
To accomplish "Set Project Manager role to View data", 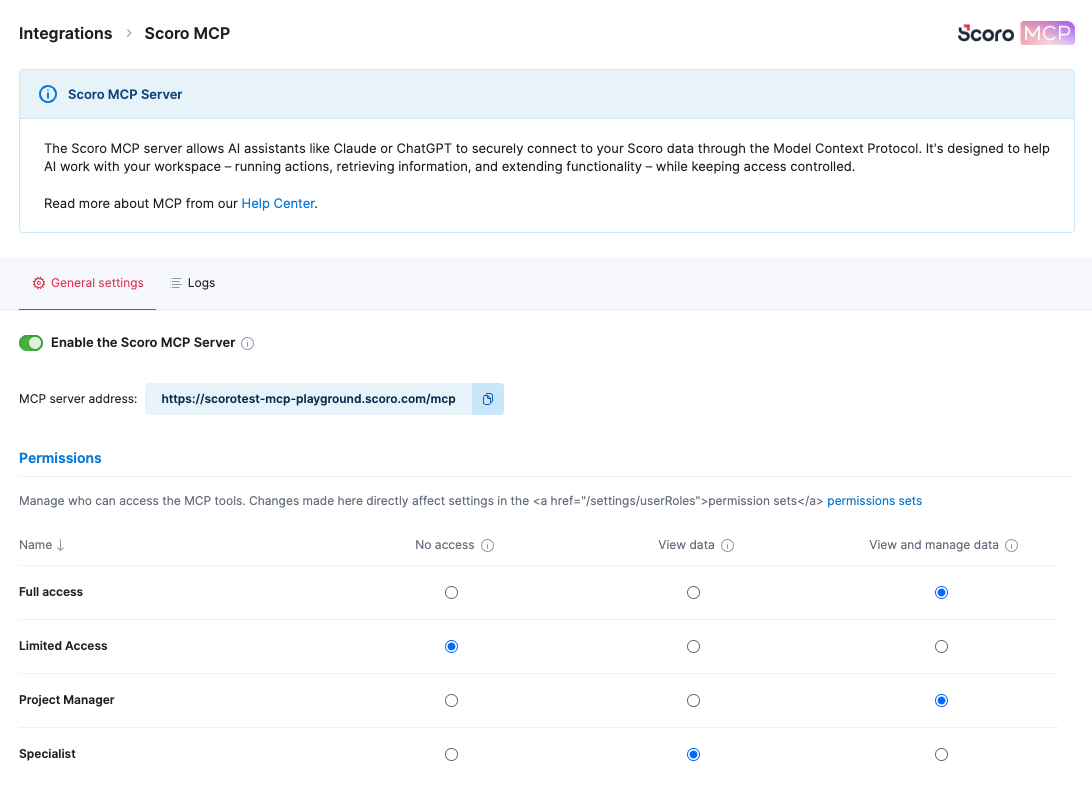I will [x=693, y=701].
